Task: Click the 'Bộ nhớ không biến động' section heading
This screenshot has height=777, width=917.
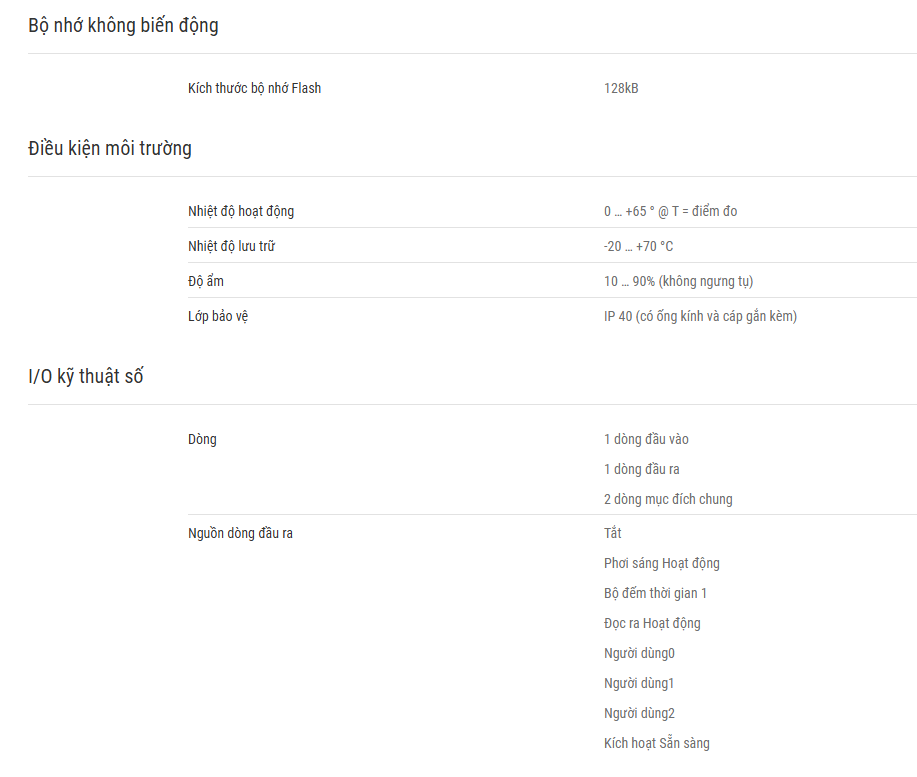Action: [123, 26]
